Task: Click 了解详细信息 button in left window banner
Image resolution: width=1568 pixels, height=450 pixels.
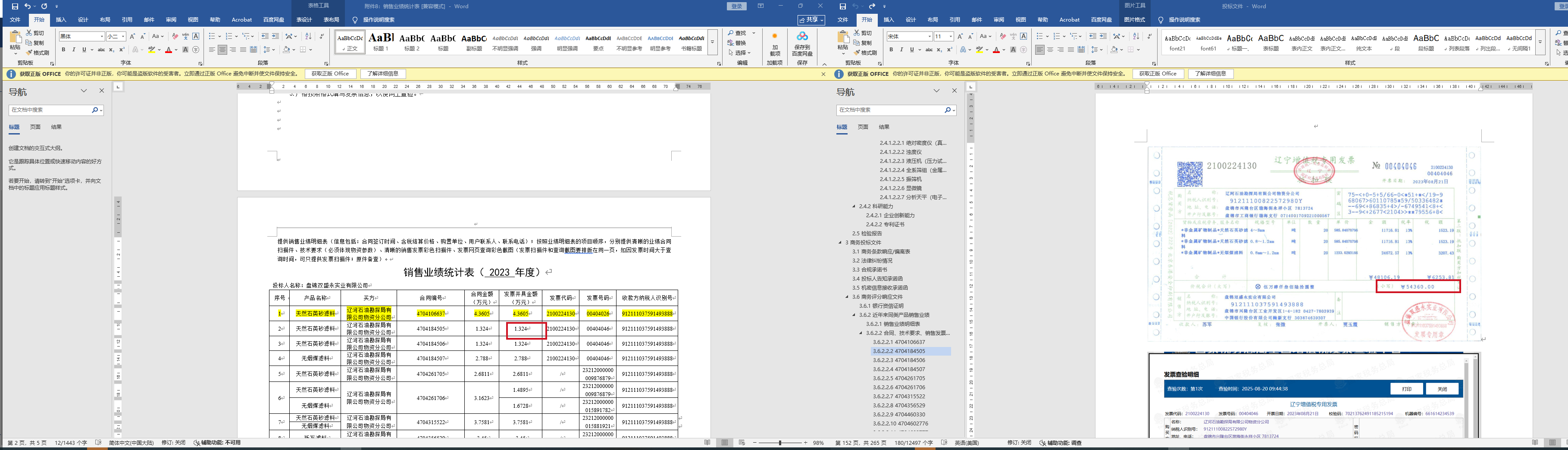Action: coord(383,74)
